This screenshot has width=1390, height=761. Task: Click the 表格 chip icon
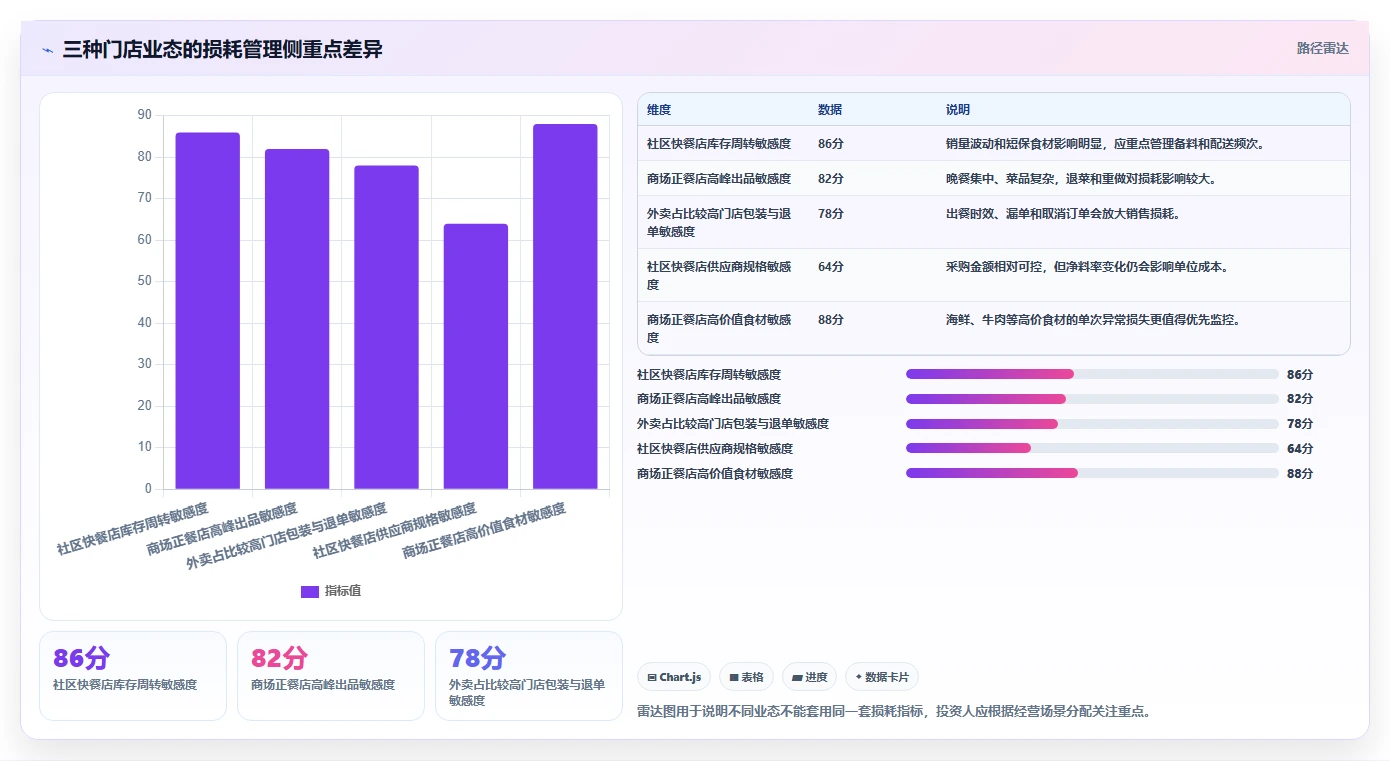734,677
